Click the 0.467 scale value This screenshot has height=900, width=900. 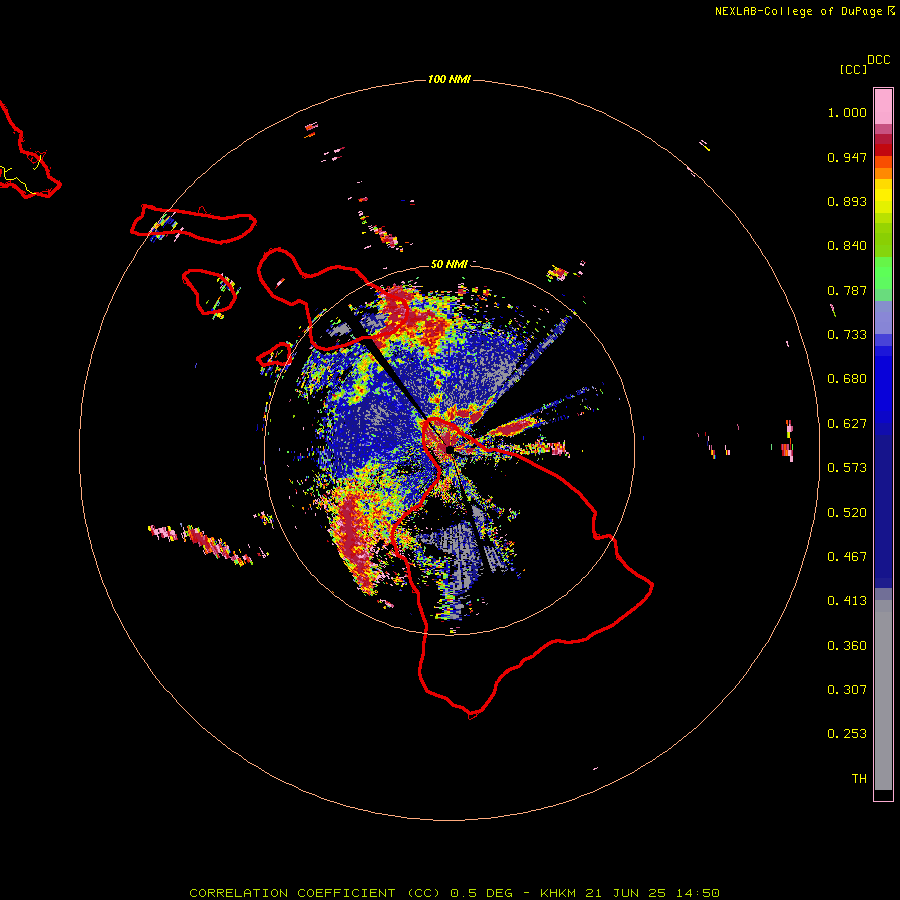pos(847,557)
